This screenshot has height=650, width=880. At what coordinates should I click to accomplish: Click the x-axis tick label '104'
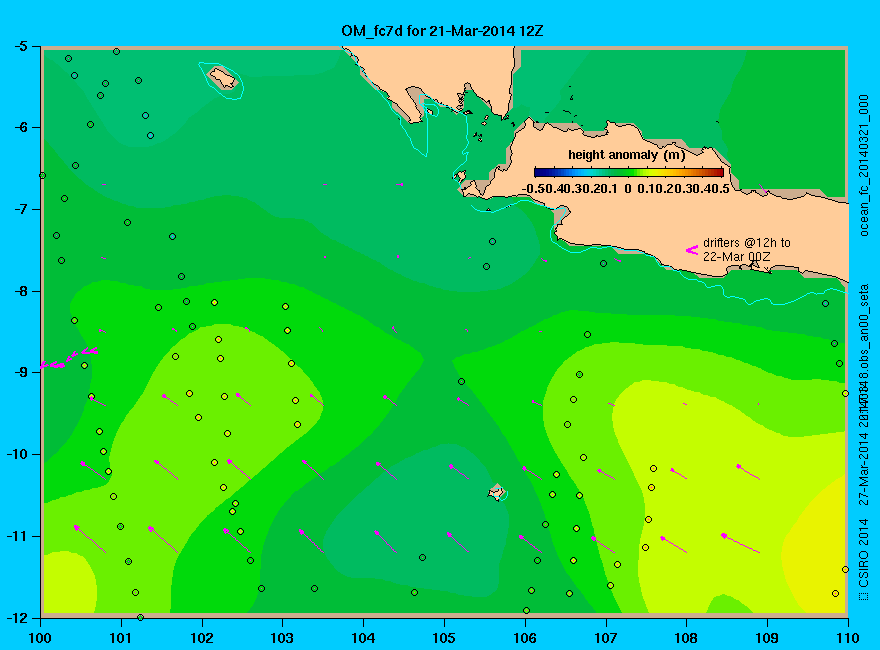[363, 638]
